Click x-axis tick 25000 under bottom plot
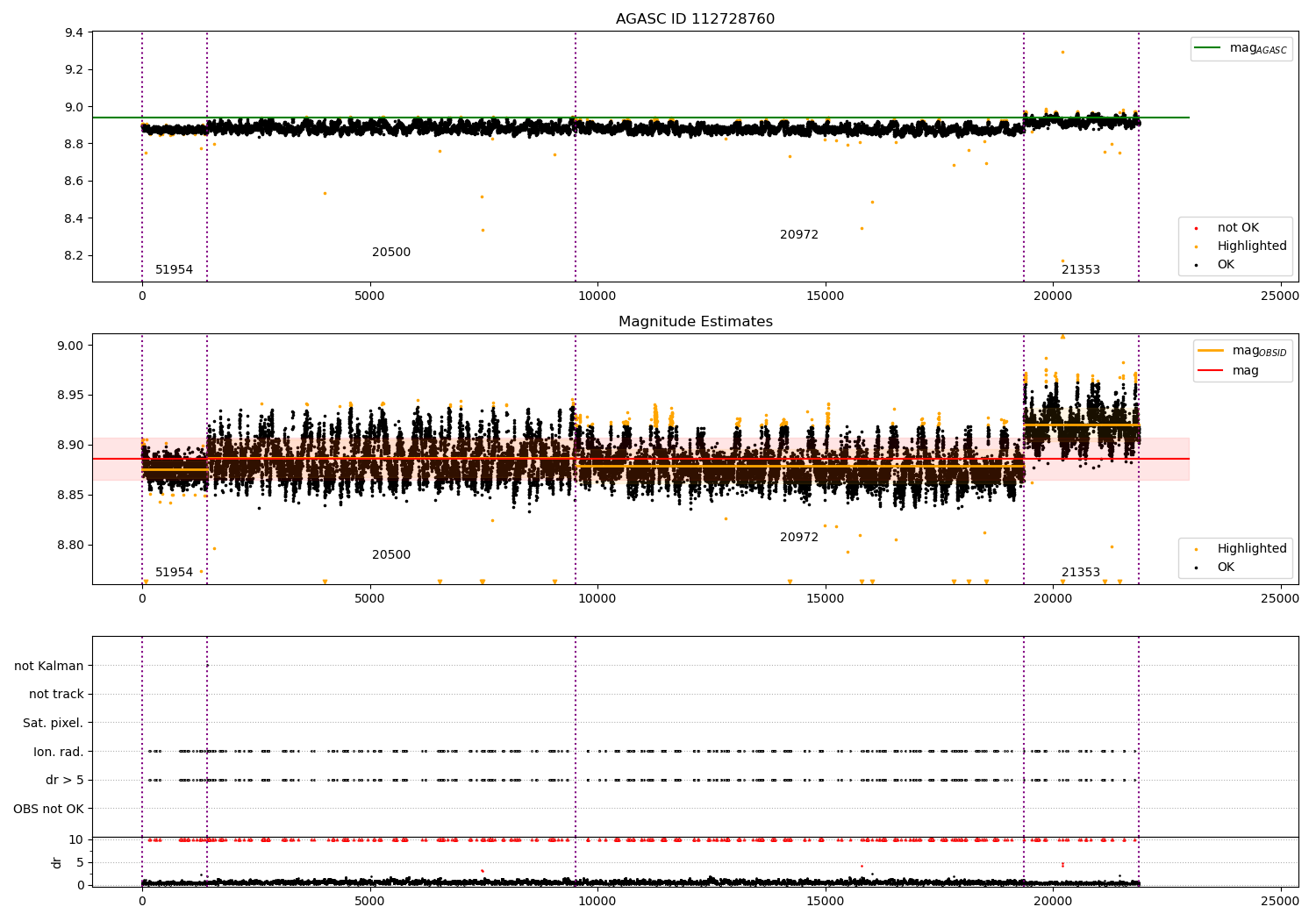Image resolution: width=1316 pixels, height=921 pixels. pos(1280,901)
